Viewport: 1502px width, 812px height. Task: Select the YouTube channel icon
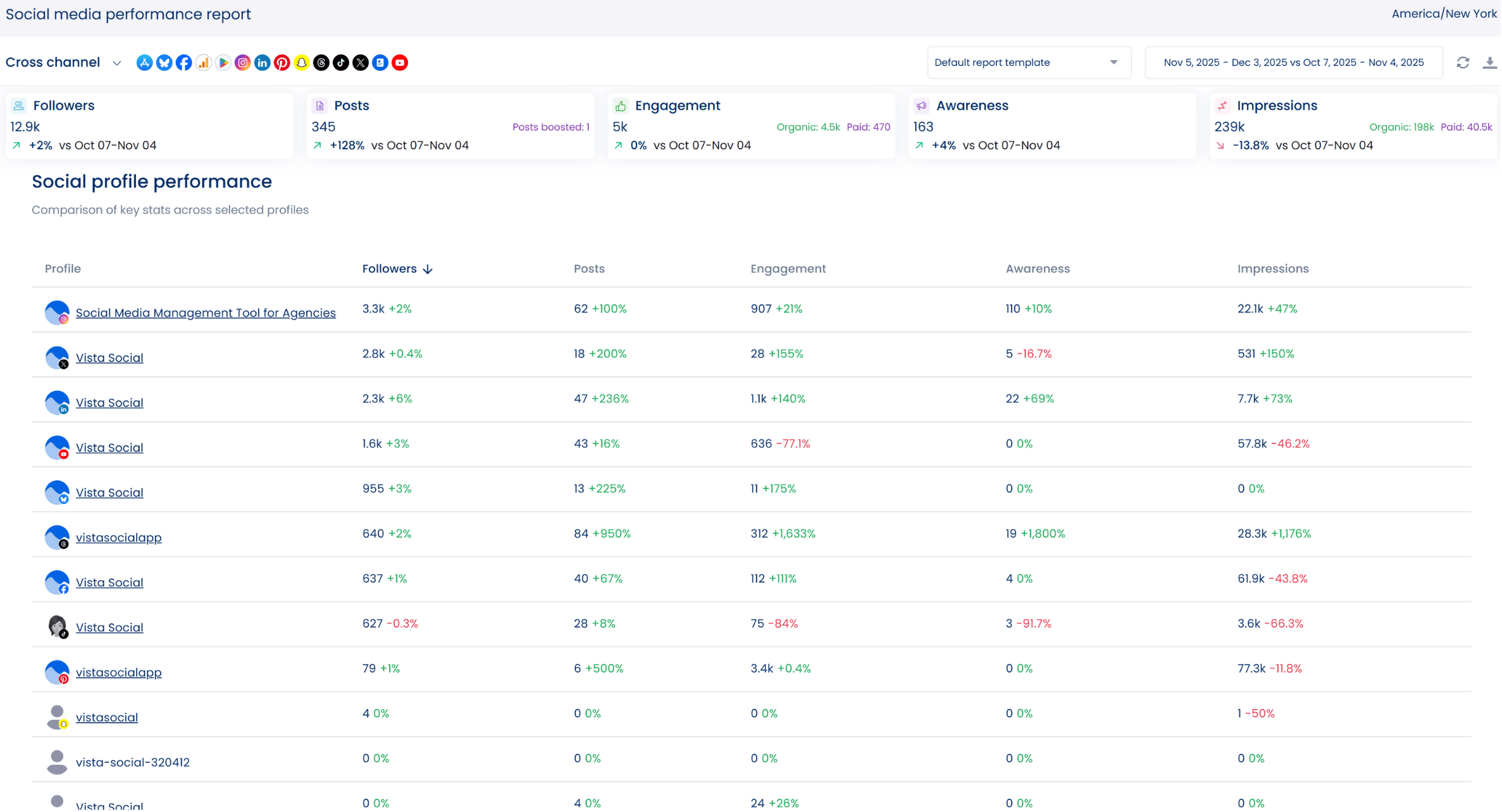(400, 63)
